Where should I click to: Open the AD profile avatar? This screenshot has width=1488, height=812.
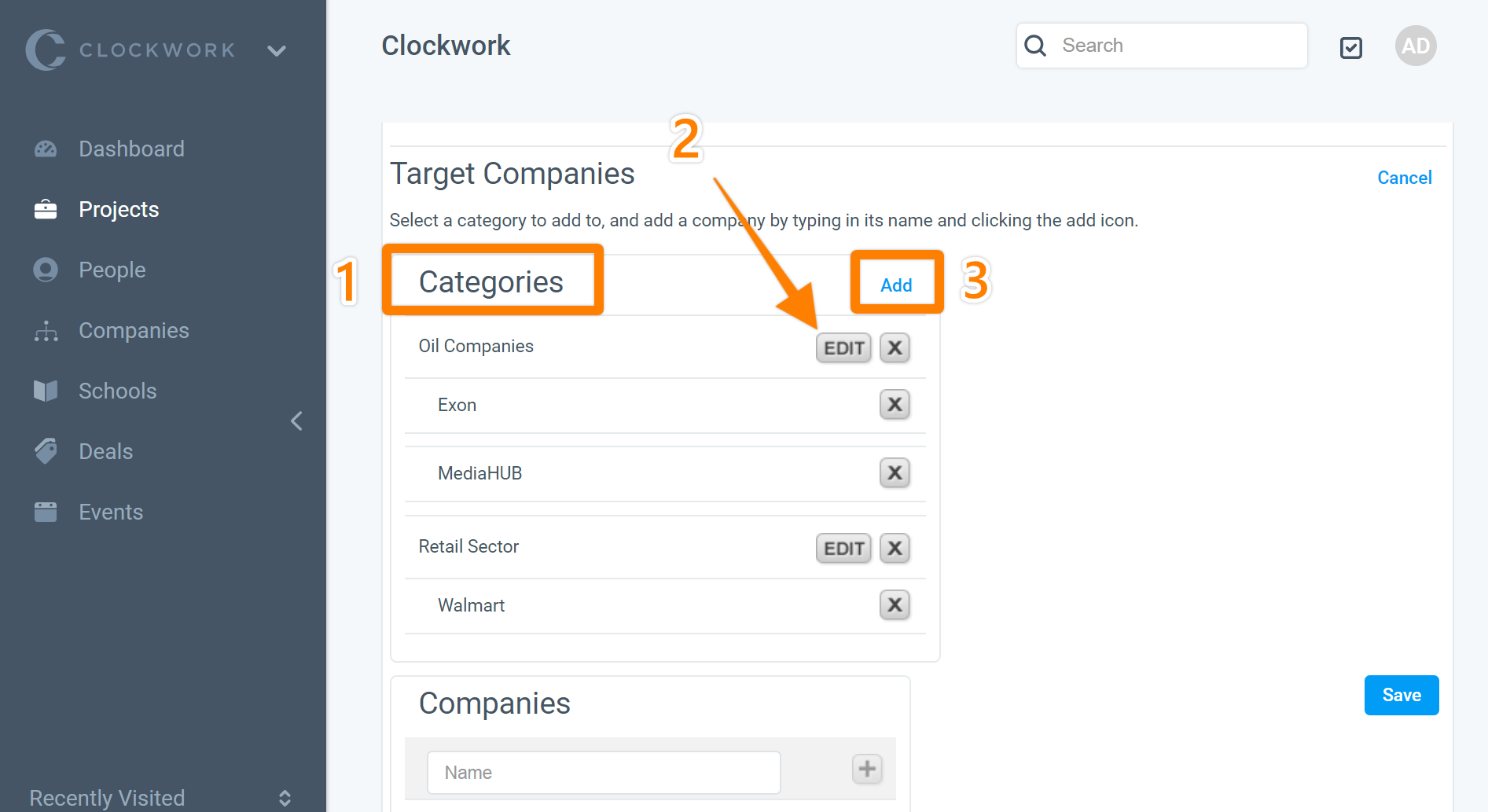click(1416, 46)
